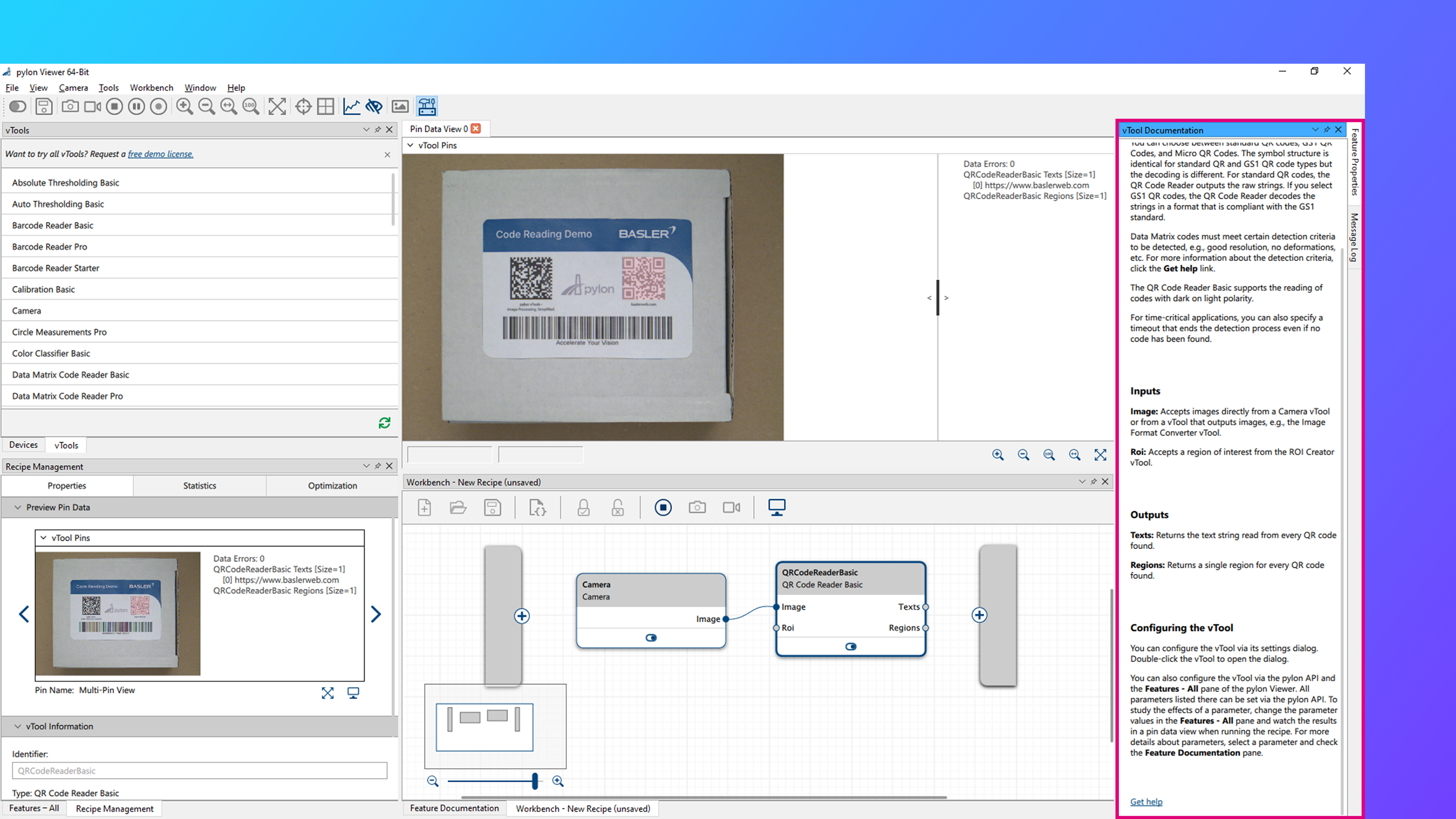Collapse the vTool Information section
This screenshot has height=819, width=1456.
pyautogui.click(x=18, y=726)
